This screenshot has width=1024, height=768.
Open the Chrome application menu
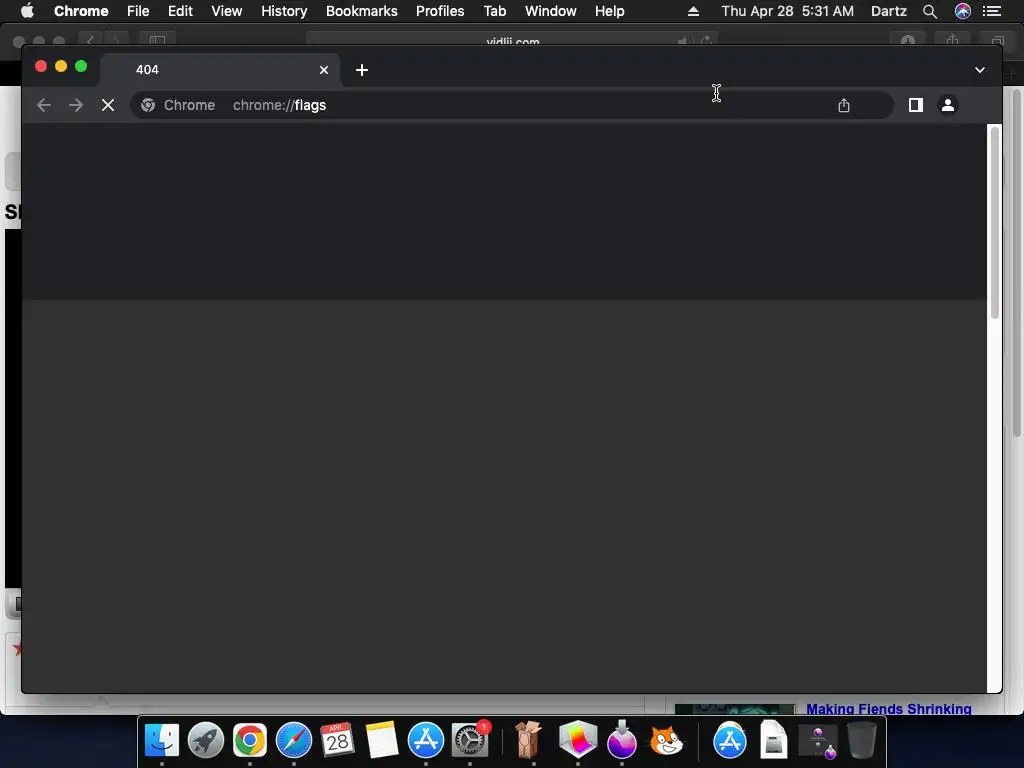point(81,11)
